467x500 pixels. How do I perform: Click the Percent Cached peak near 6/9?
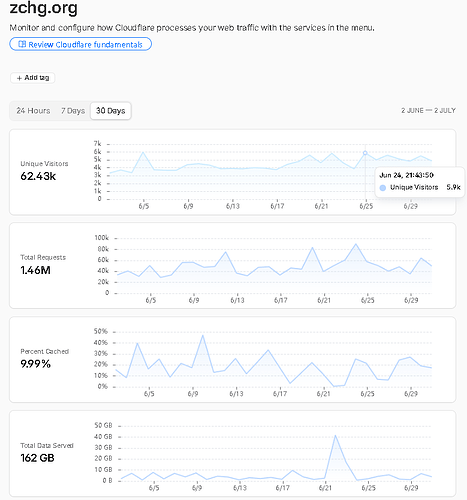tap(203, 335)
